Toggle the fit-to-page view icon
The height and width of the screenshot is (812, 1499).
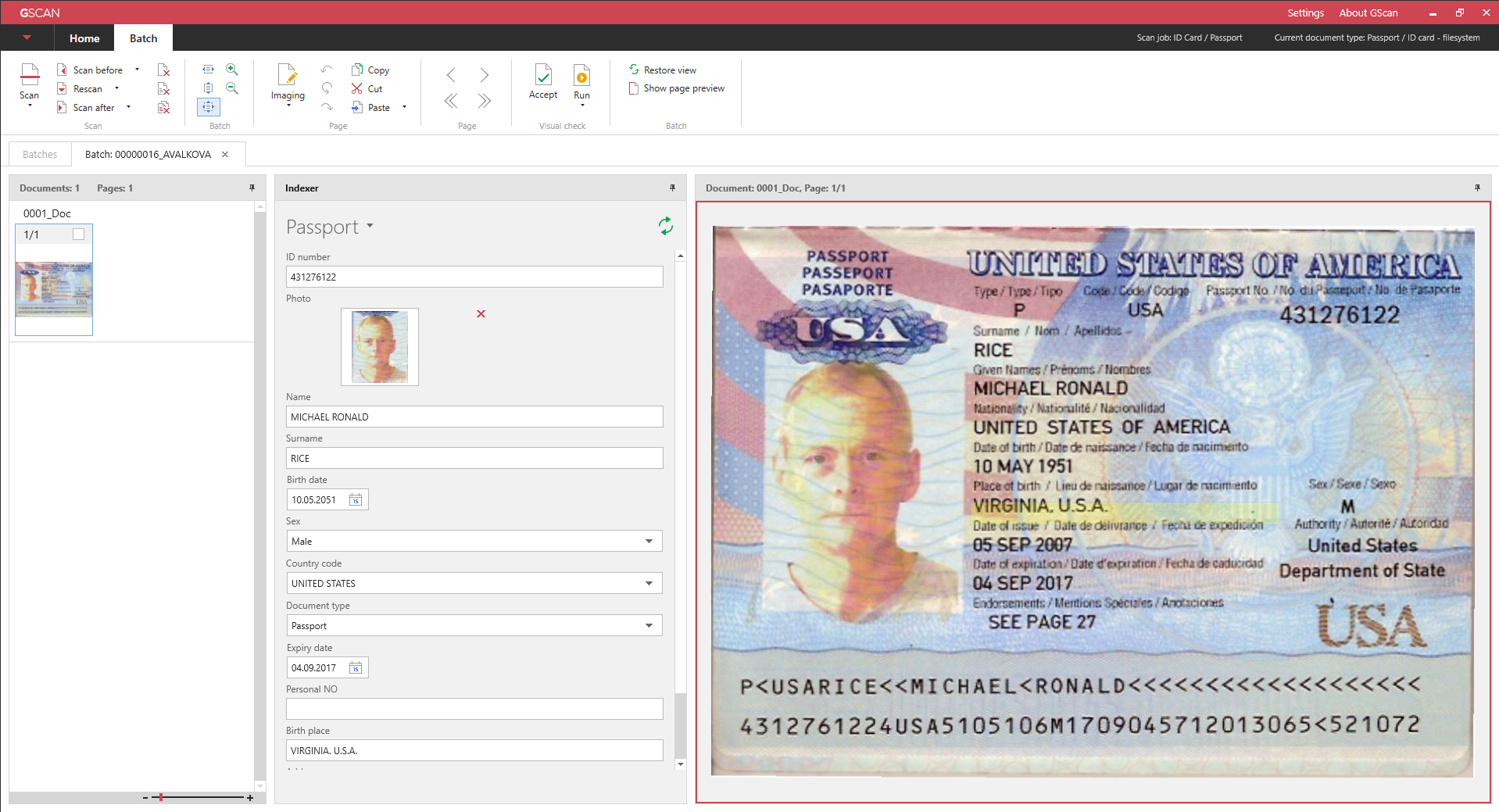tap(208, 107)
